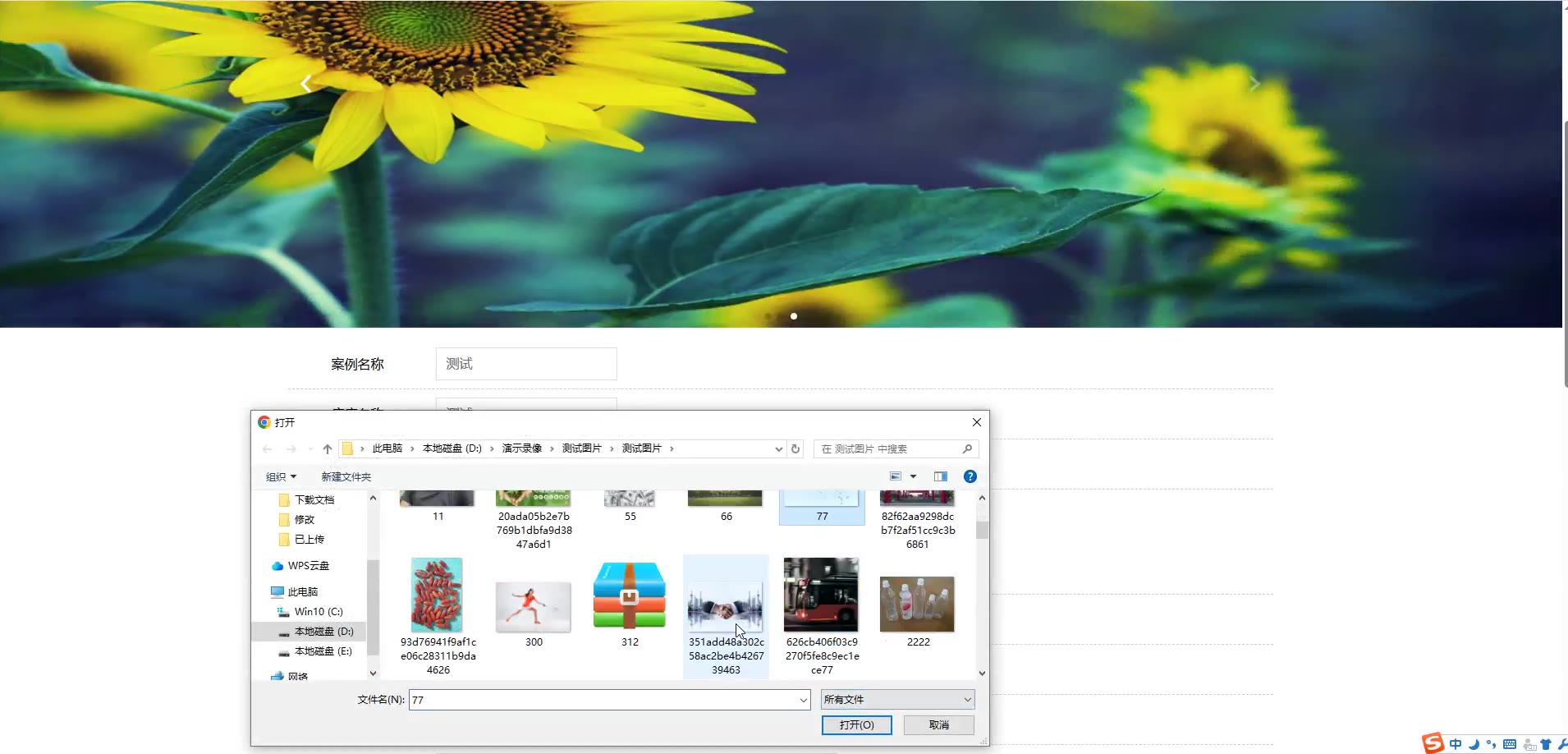This screenshot has height=754, width=1568.
Task: Select the file named 66
Action: (726, 507)
